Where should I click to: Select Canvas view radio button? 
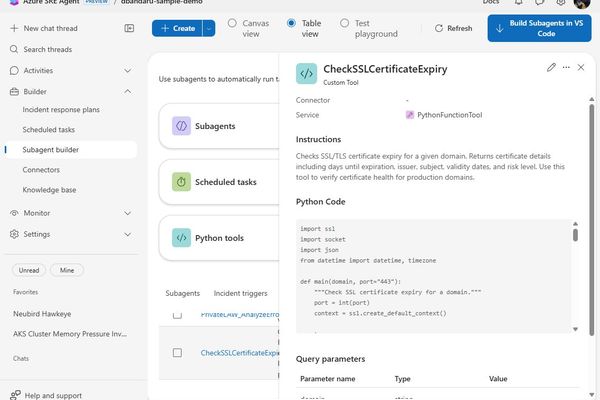click(232, 23)
